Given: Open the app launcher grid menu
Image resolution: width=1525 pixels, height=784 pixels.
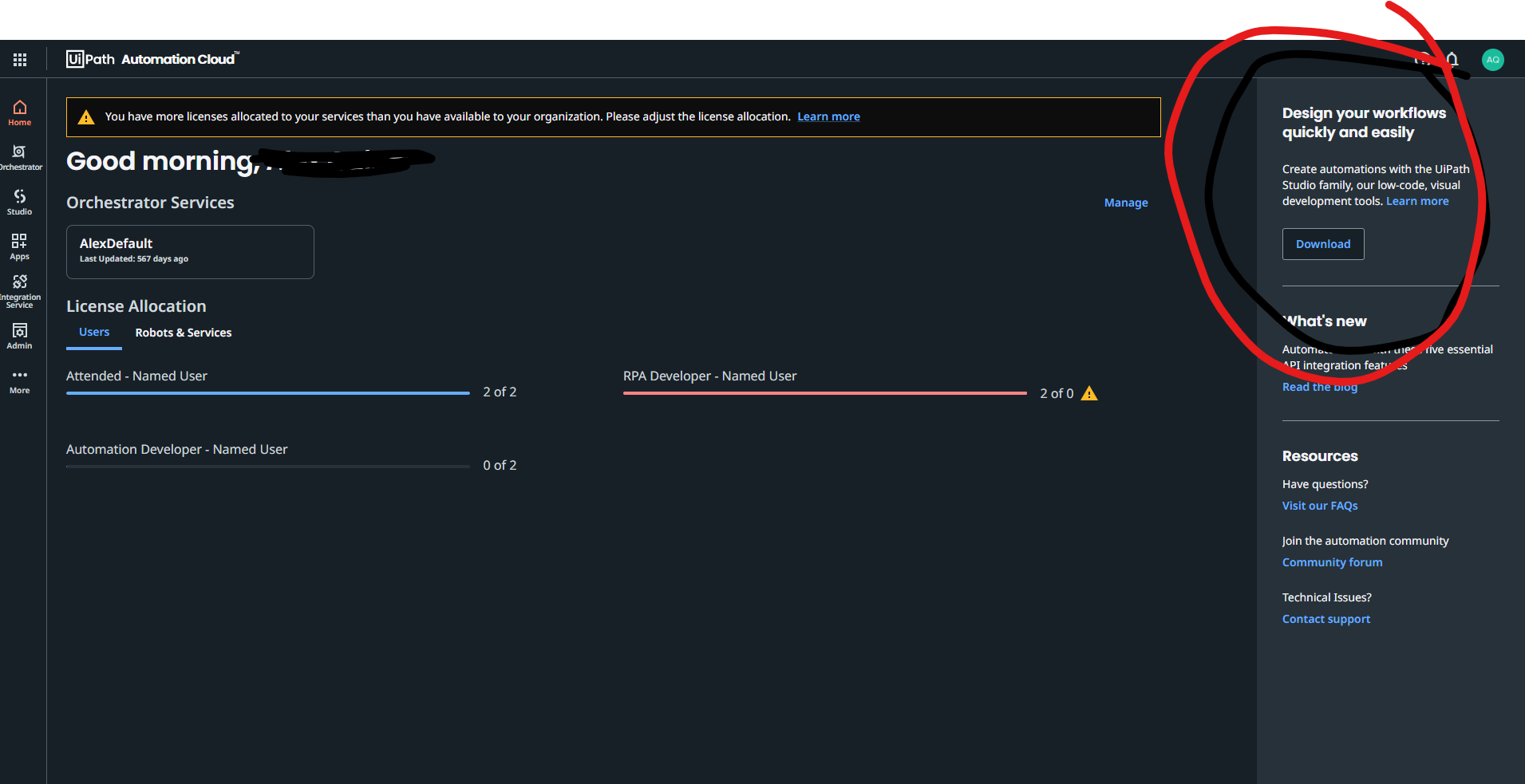Looking at the screenshot, I should click(20, 60).
